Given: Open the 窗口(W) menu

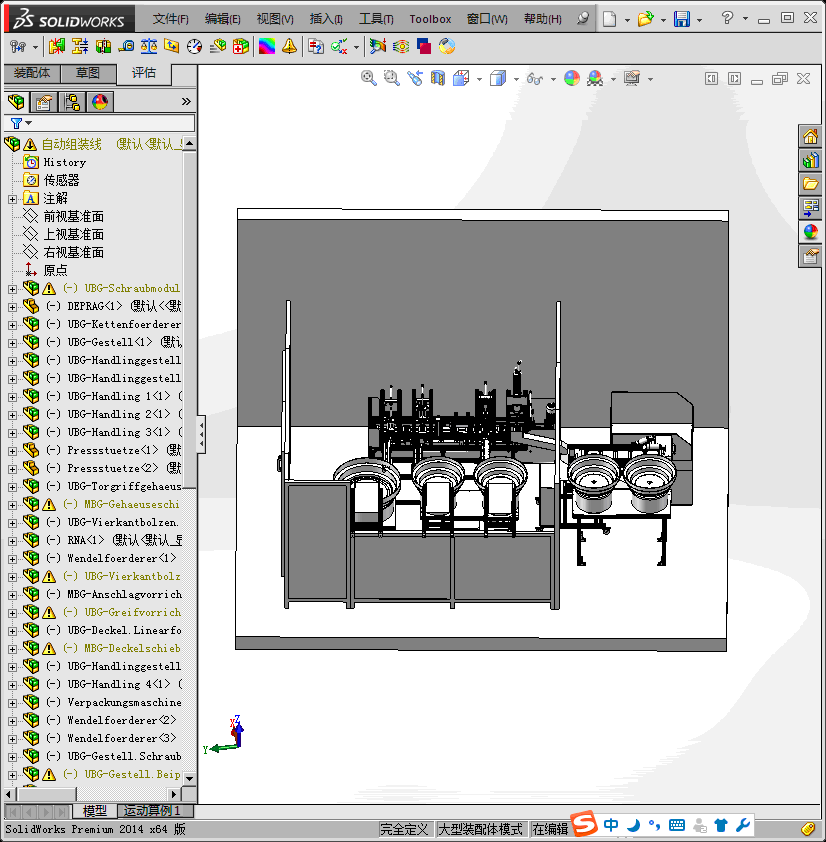Looking at the screenshot, I should point(487,19).
